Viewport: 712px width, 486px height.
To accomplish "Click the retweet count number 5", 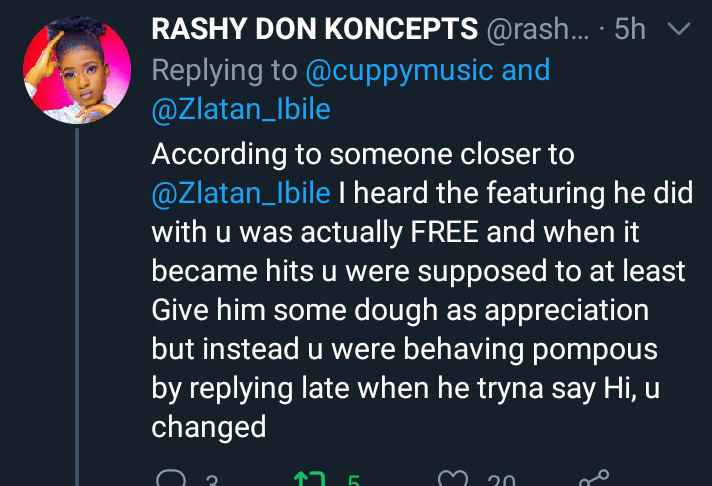I will (353, 482).
